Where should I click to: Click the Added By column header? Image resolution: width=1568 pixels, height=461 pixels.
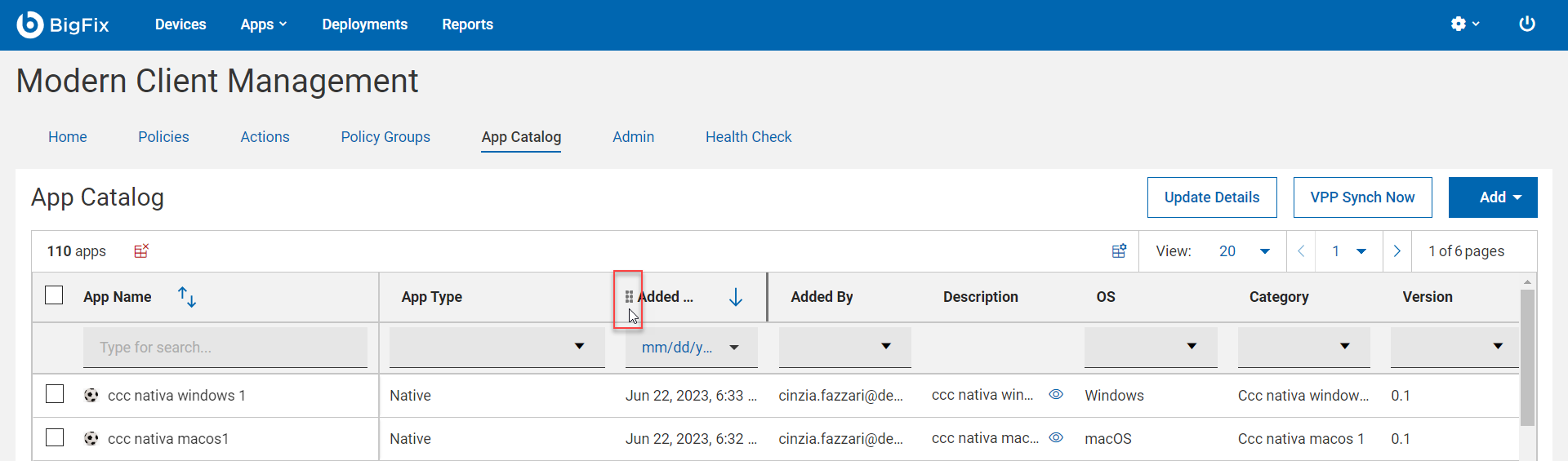pyautogui.click(x=822, y=297)
